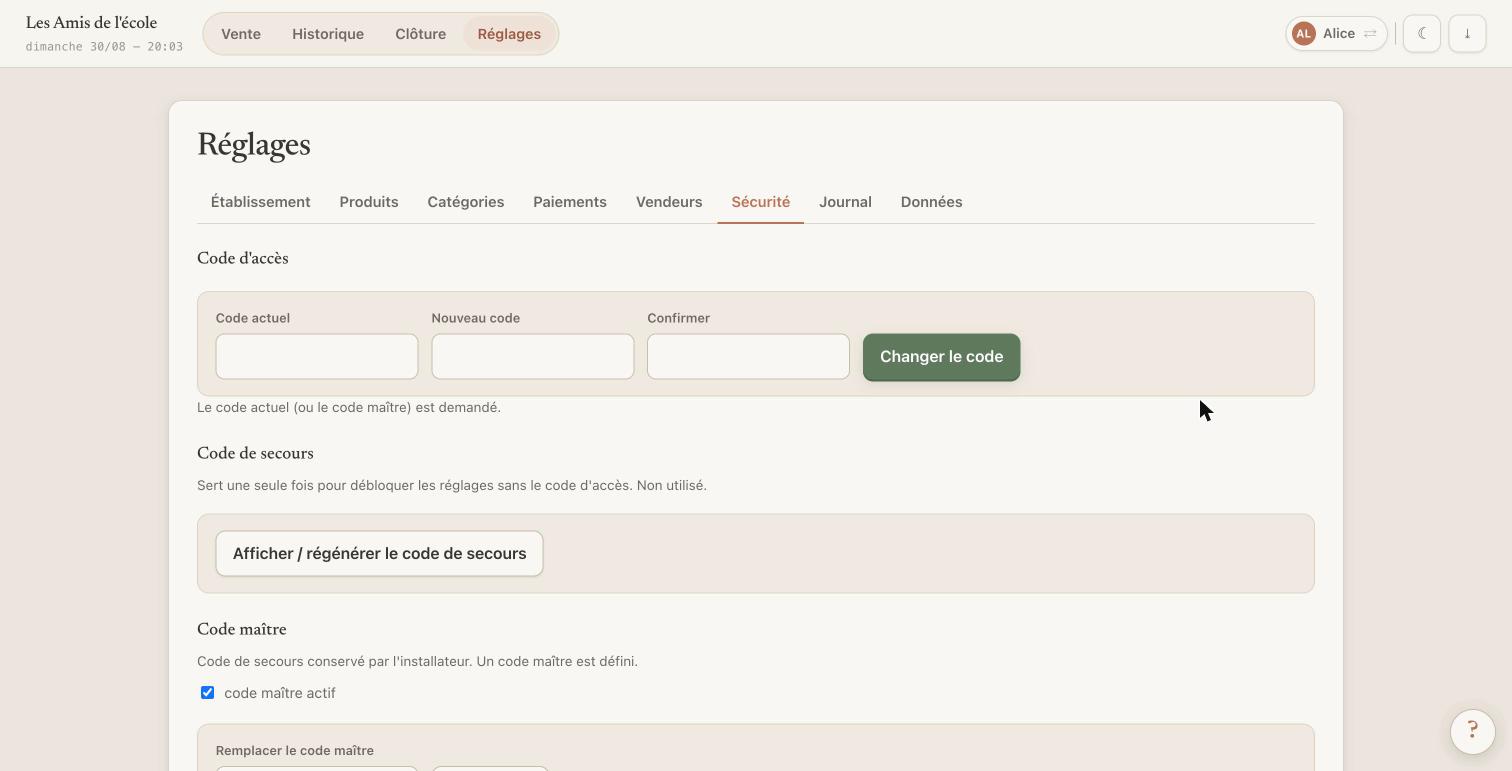Image resolution: width=1512 pixels, height=771 pixels.
Task: Uncheck the code maître actif checkbox
Action: (x=207, y=693)
